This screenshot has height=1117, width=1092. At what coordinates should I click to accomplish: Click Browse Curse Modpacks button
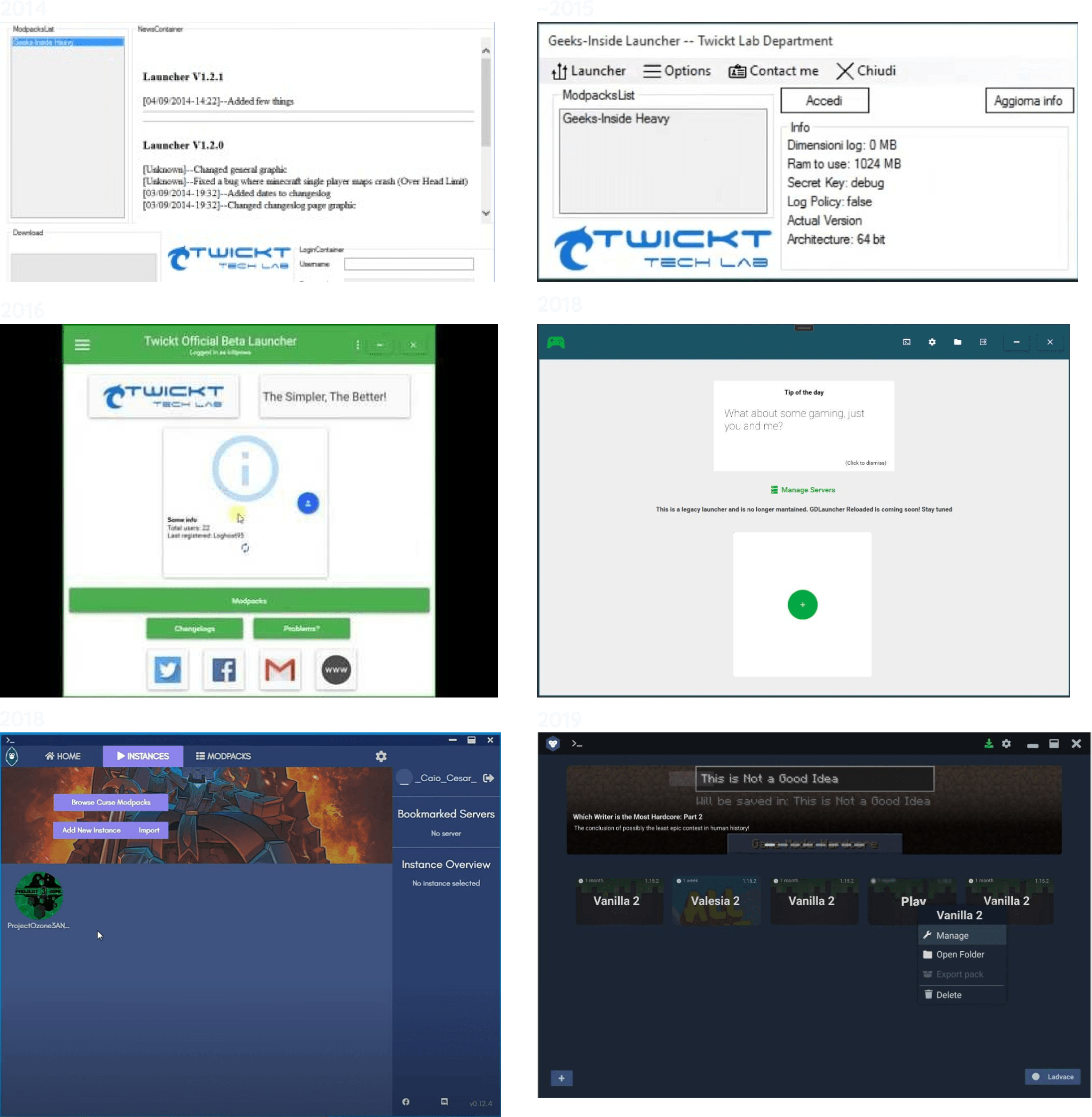click(x=111, y=802)
